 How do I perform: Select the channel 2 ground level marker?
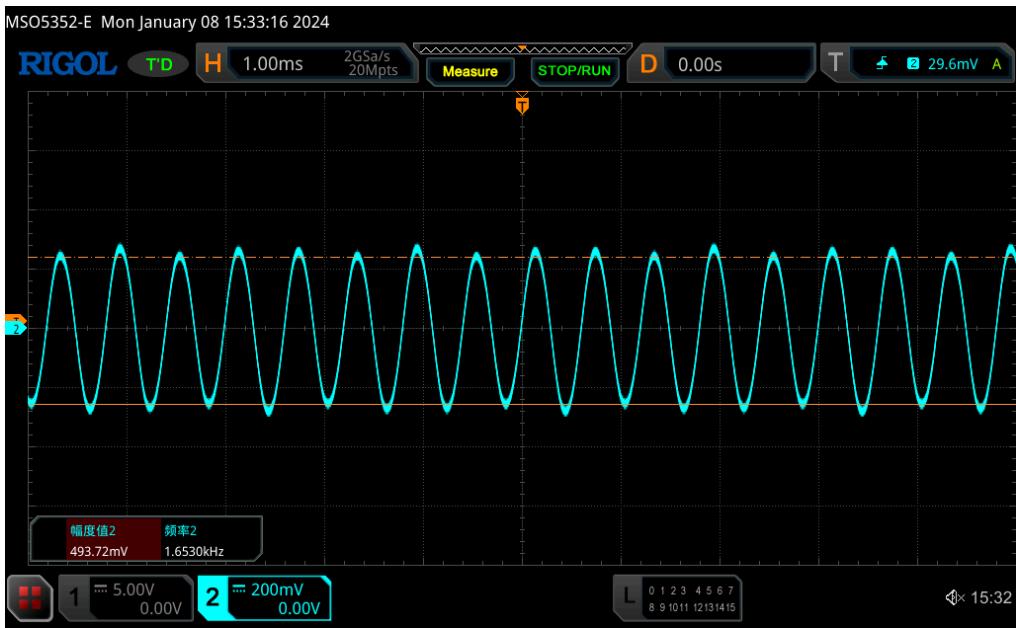(14, 327)
